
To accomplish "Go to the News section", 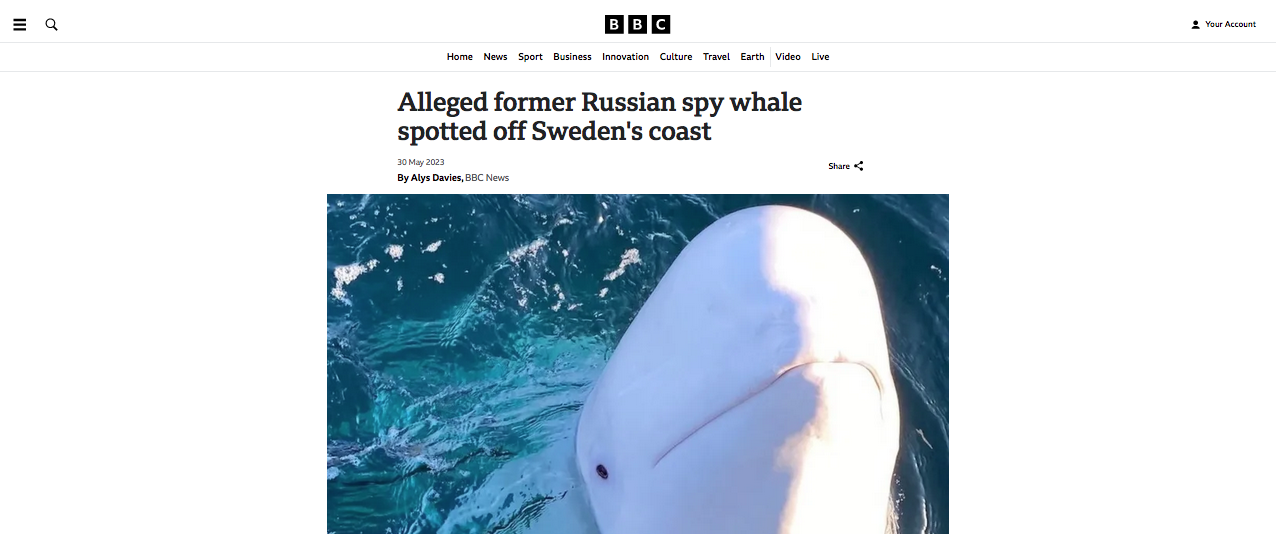I will tap(495, 57).
